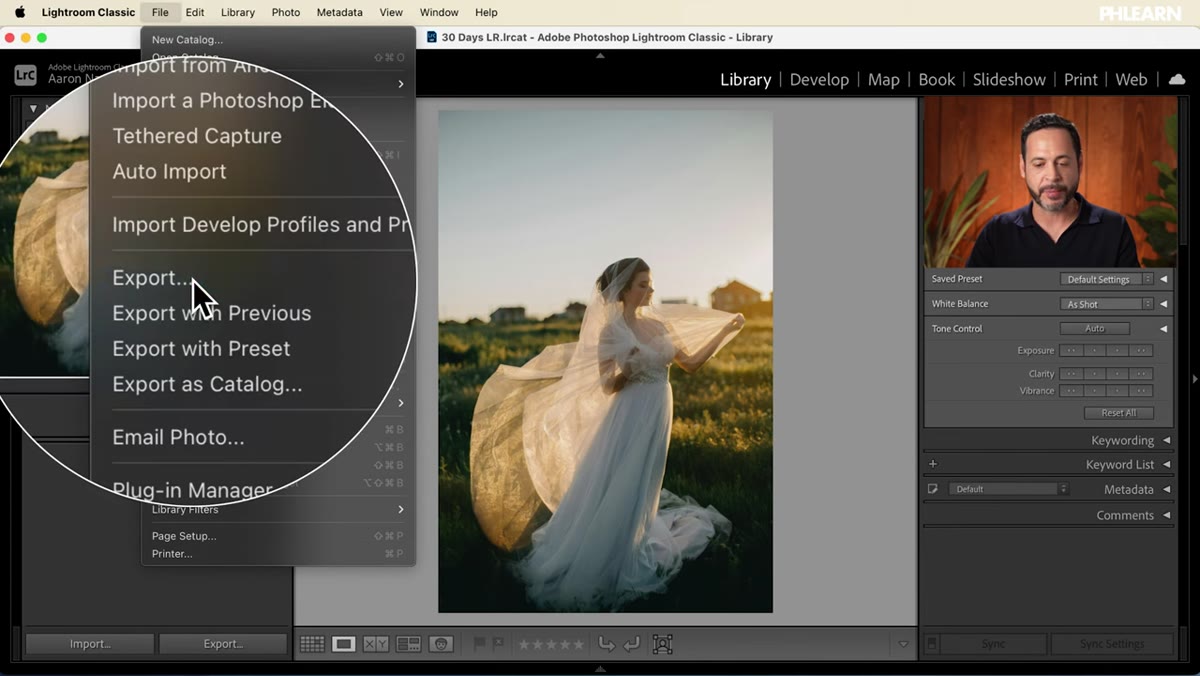This screenshot has width=1200, height=676.
Task: Flag photo as pick
Action: 480,644
